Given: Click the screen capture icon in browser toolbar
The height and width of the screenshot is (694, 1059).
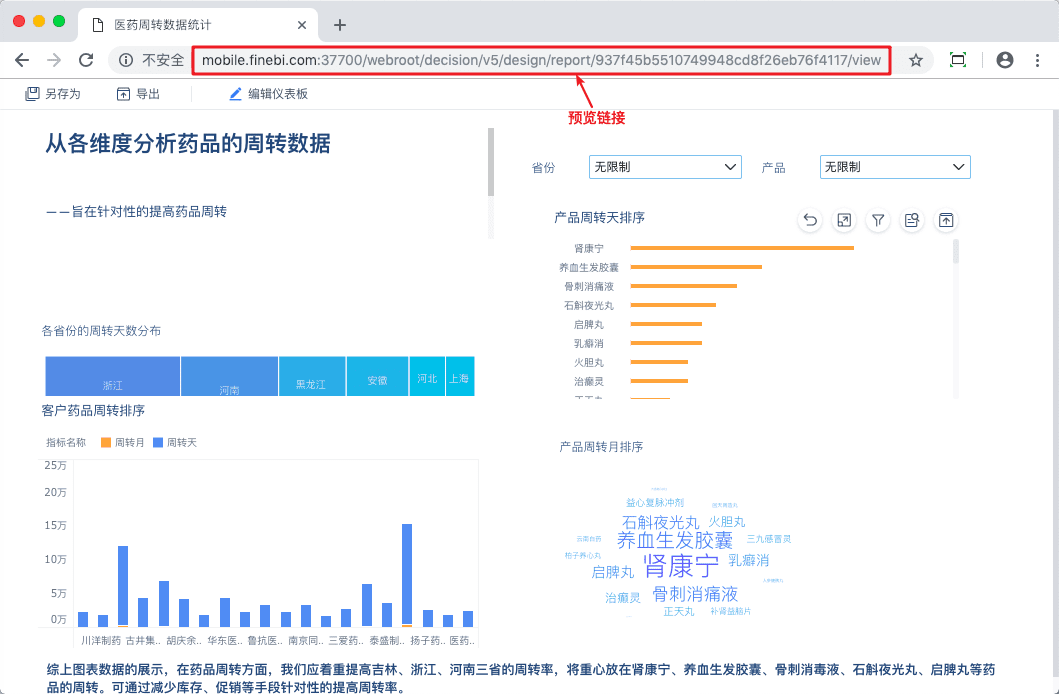Looking at the screenshot, I should (958, 60).
